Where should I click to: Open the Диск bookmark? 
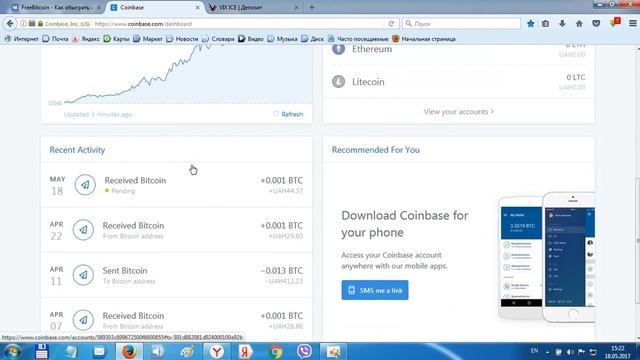click(313, 39)
